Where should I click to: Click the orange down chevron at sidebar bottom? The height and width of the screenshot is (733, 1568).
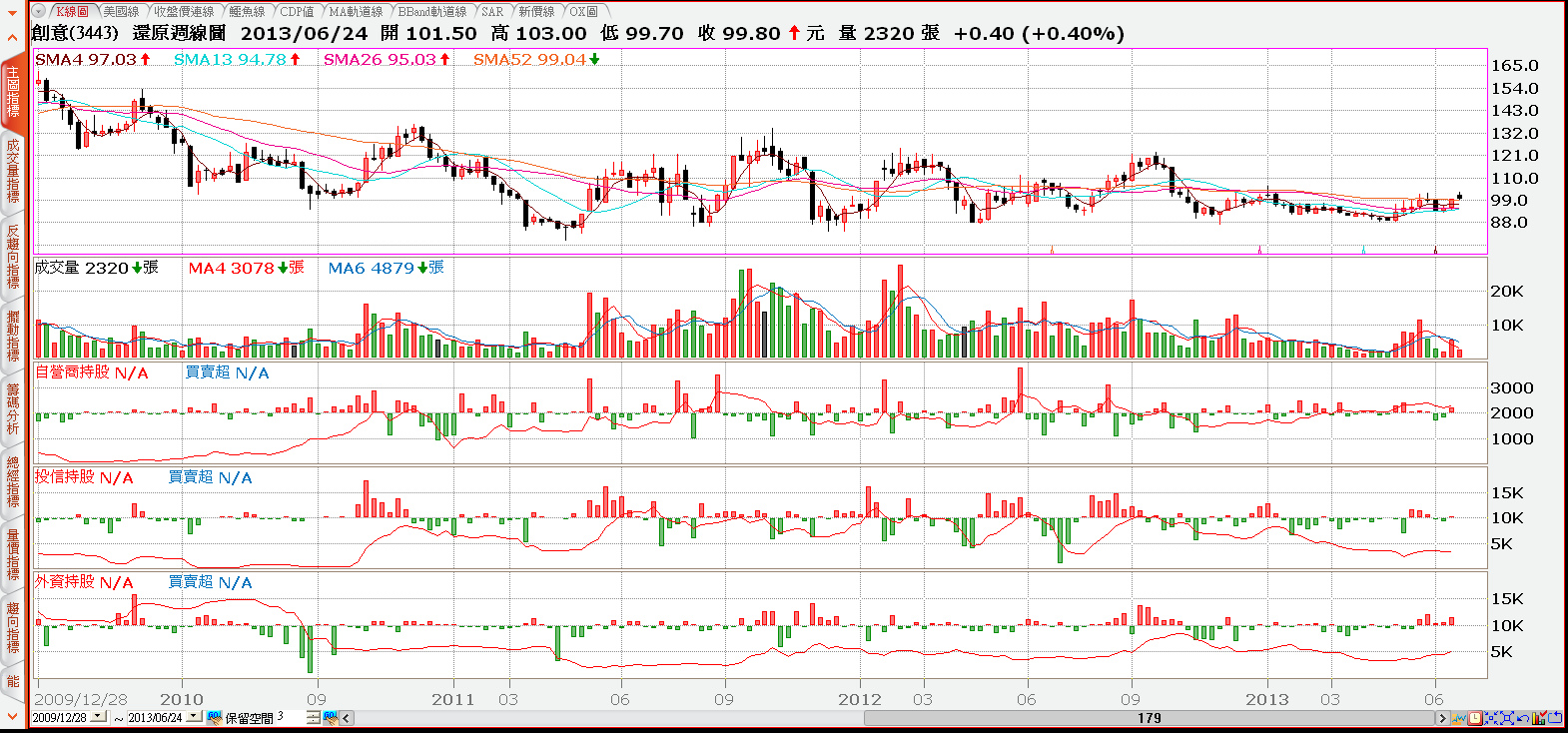coord(12,716)
